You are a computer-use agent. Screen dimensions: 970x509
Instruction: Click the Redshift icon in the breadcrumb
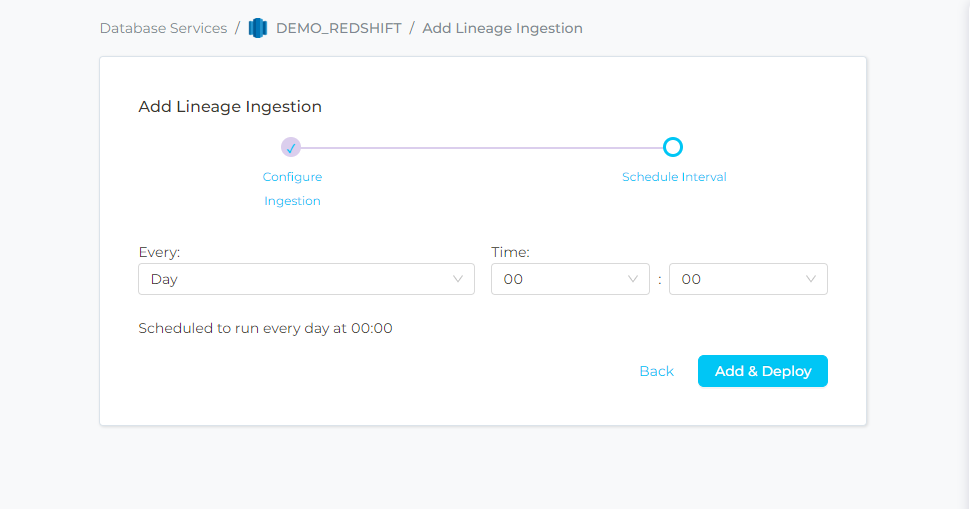click(x=258, y=28)
